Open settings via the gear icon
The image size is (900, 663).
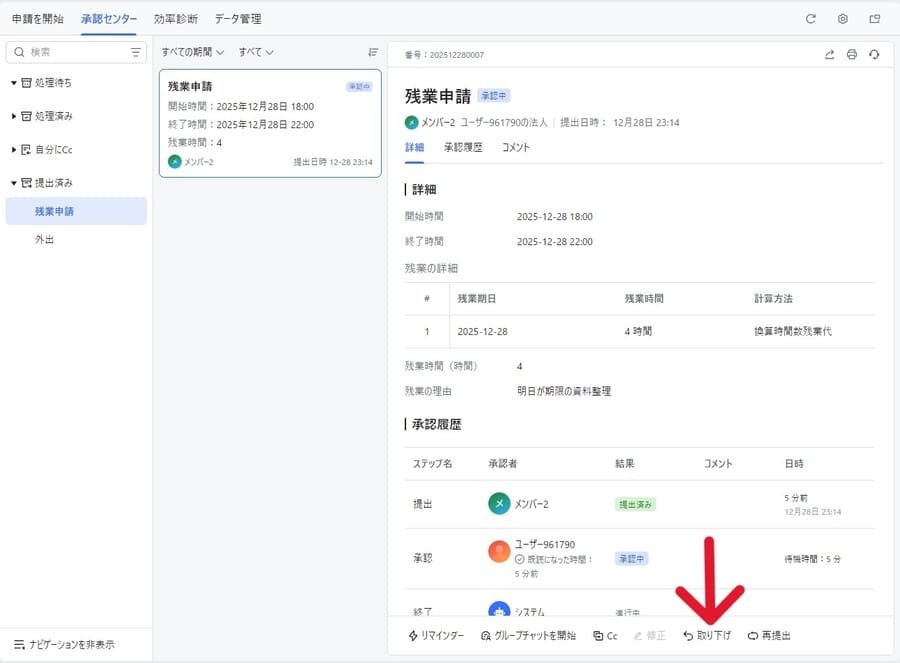pos(843,19)
